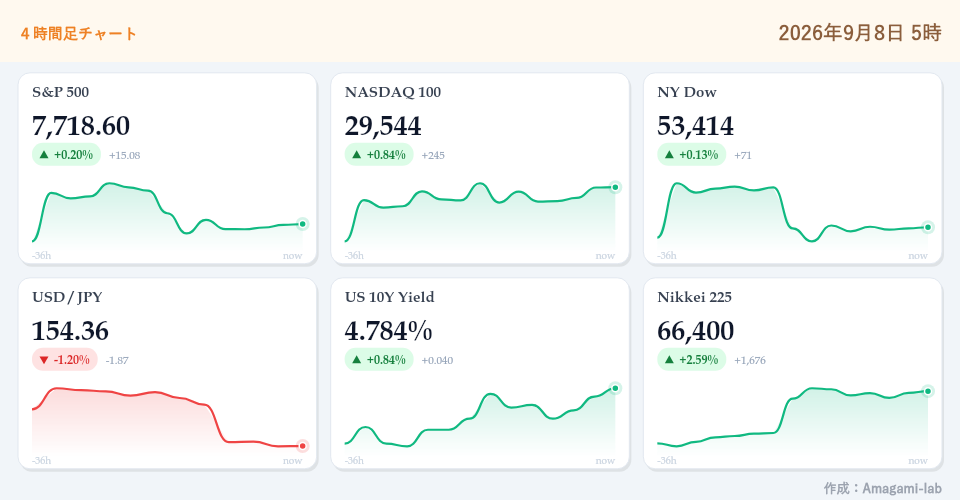
Task: Click the NASDAQ 100 card title
Action: click(392, 92)
